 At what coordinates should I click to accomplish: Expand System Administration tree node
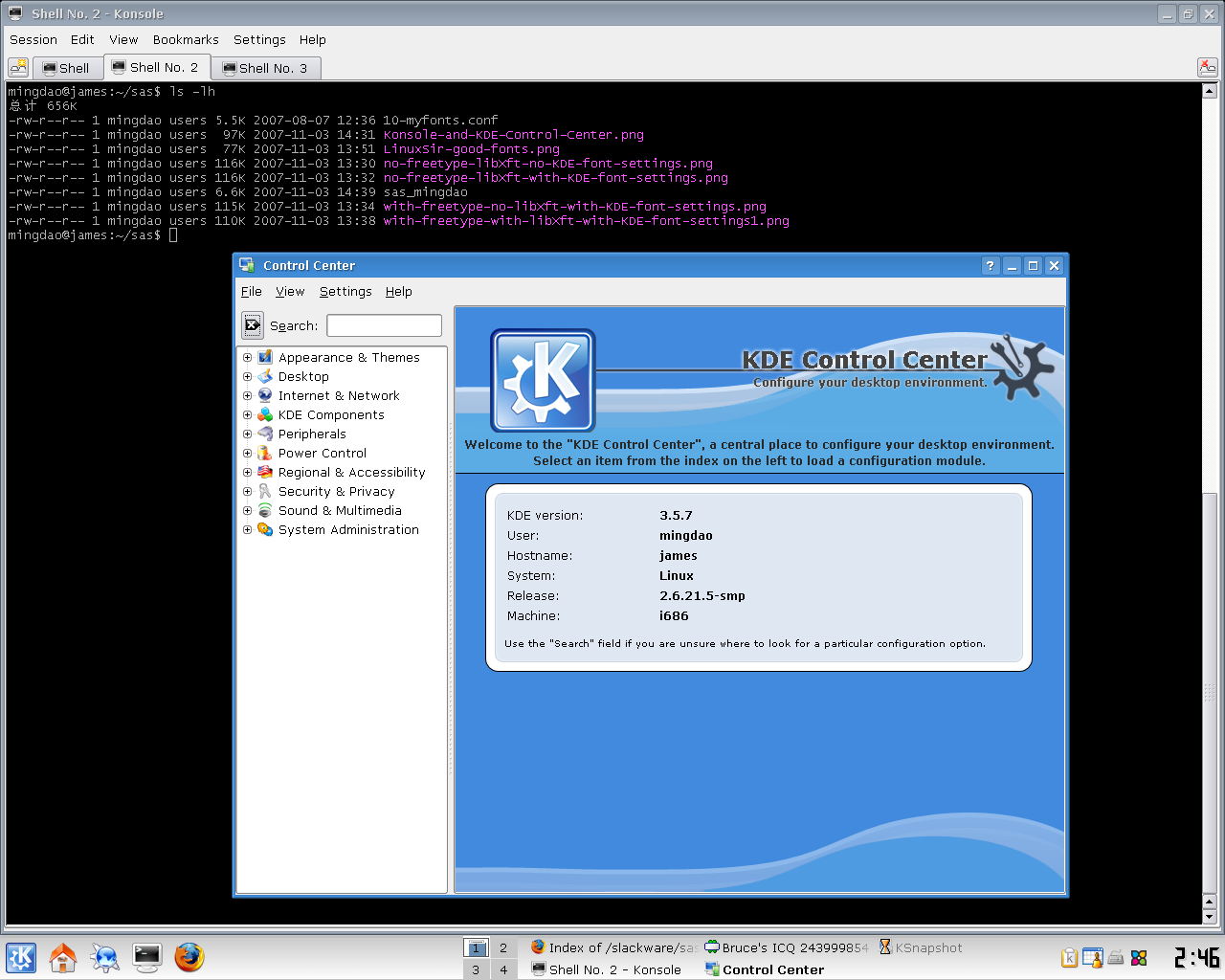click(247, 529)
